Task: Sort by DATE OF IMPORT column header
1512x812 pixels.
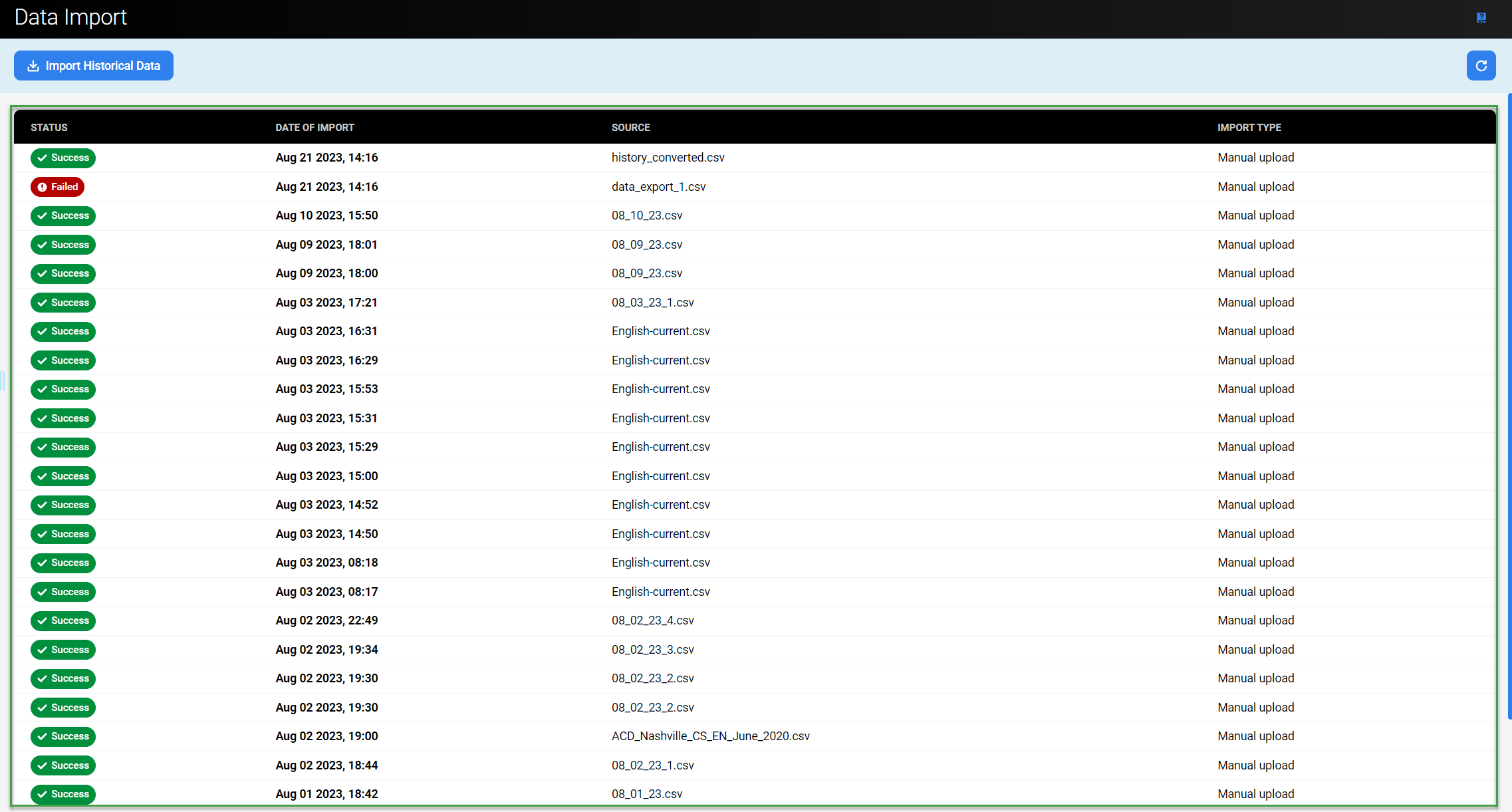Action: click(315, 127)
